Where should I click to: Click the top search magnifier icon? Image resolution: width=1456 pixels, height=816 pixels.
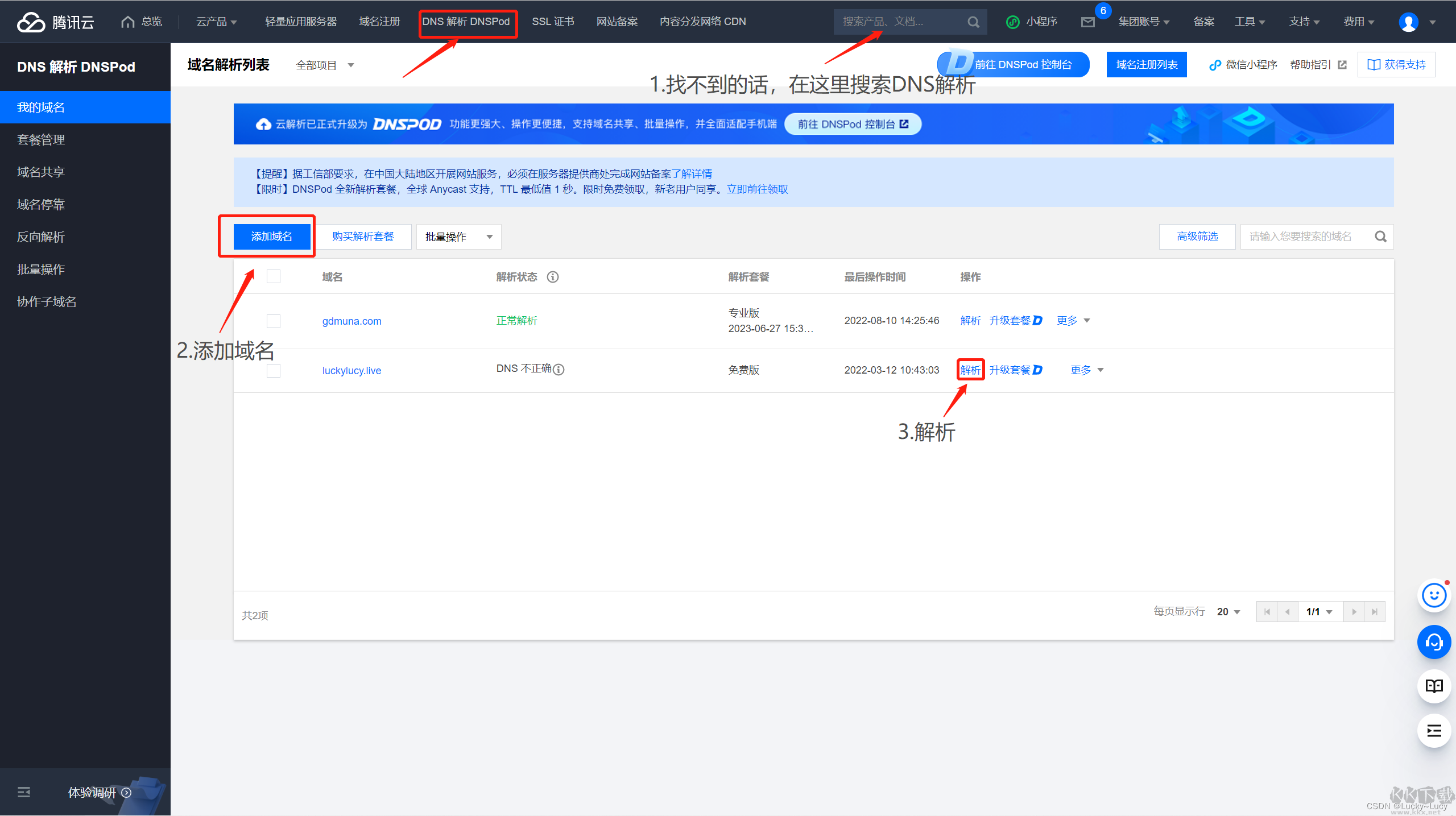coord(973,22)
